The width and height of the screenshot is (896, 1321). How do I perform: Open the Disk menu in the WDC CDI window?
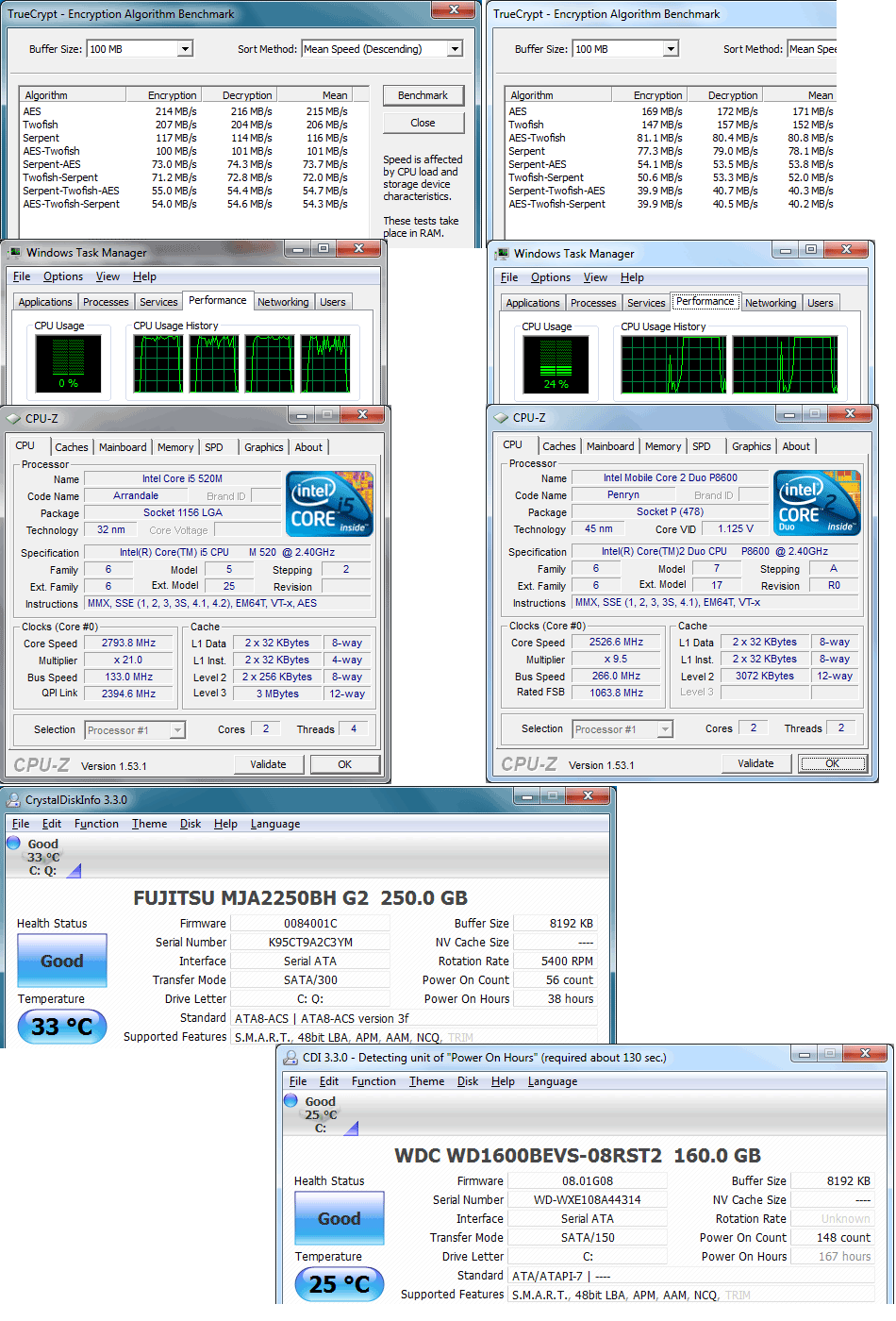468,1081
